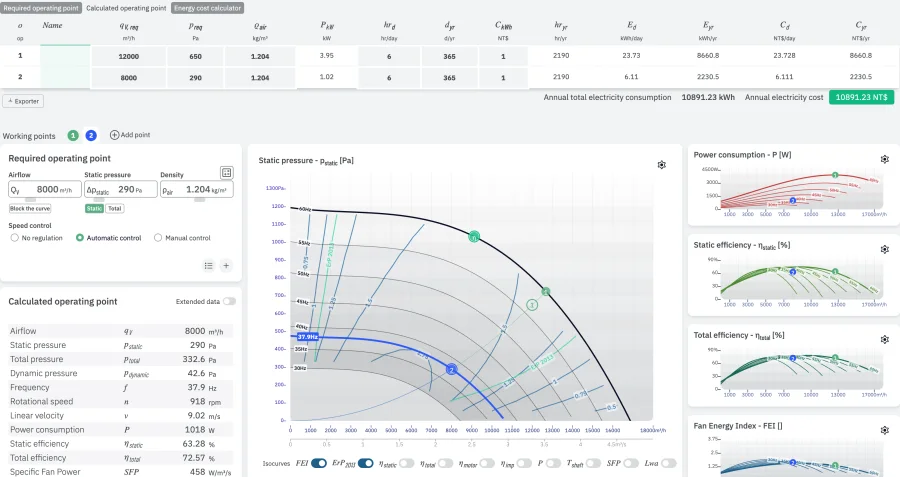Click the plus icon in operating point panel
The width and height of the screenshot is (900, 477).
tap(226, 266)
